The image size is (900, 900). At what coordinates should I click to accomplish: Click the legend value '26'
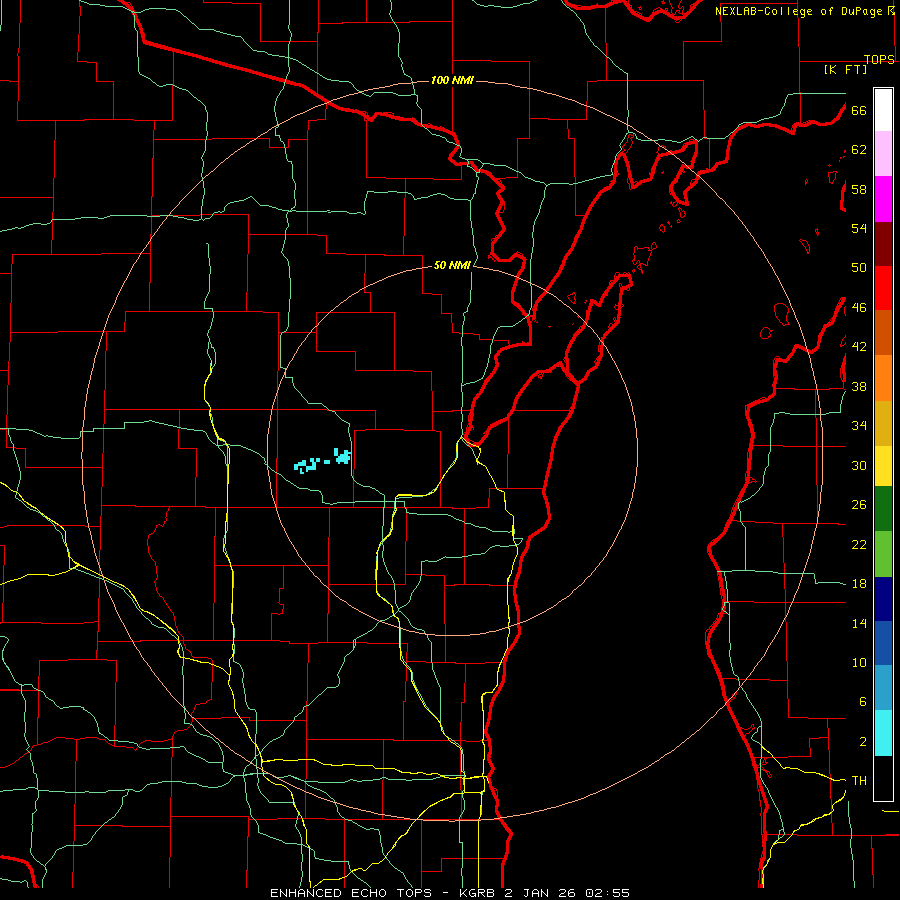[x=859, y=505]
